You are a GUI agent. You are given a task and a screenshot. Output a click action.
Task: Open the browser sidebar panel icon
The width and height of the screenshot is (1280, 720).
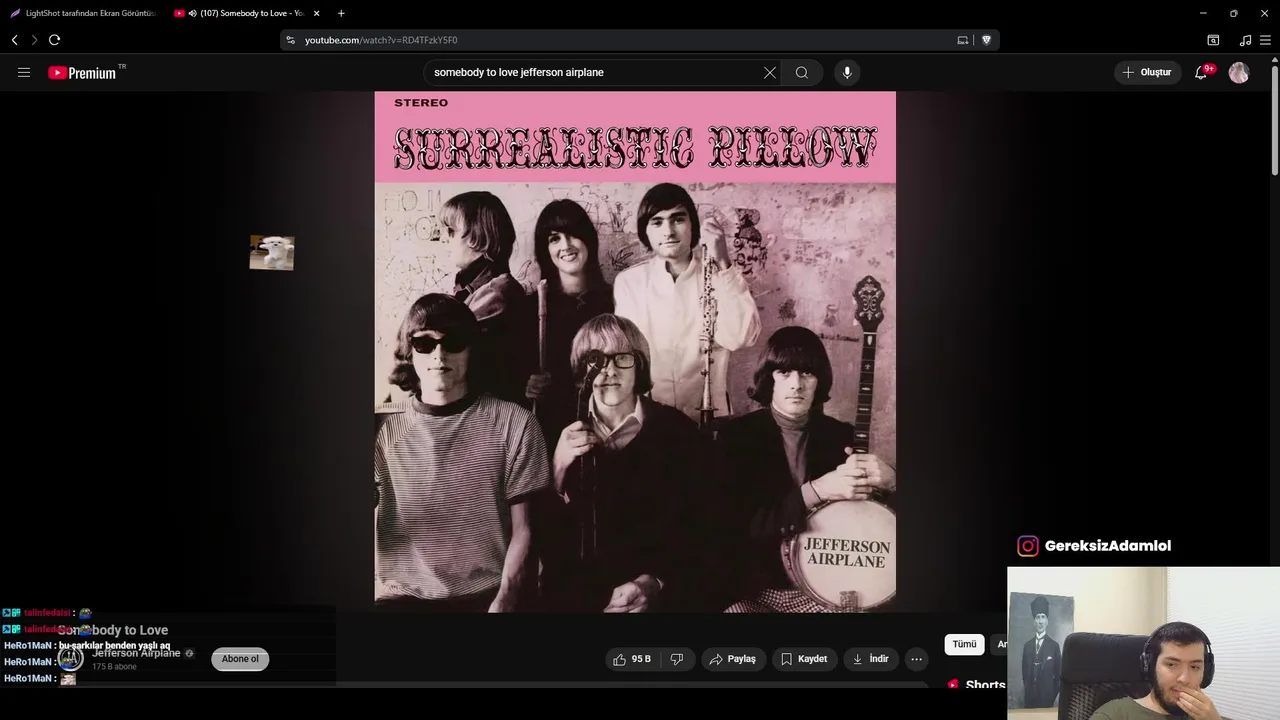pos(1213,40)
